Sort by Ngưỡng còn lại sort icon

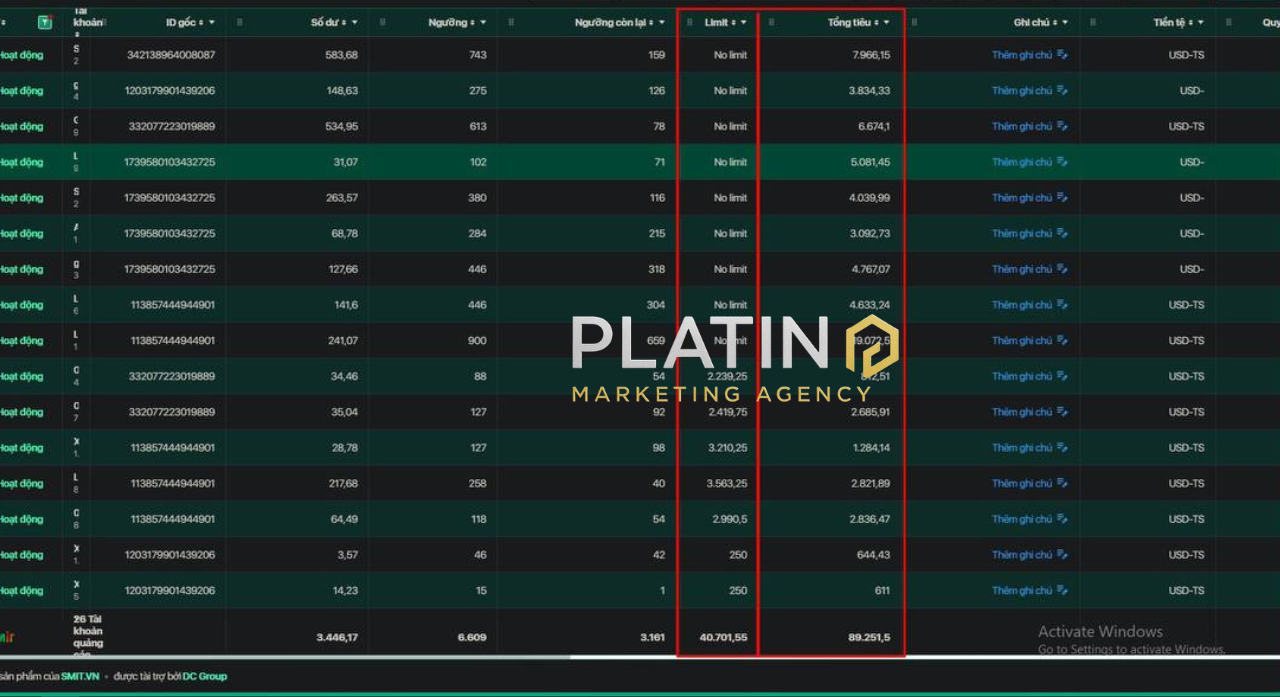pyautogui.click(x=651, y=22)
